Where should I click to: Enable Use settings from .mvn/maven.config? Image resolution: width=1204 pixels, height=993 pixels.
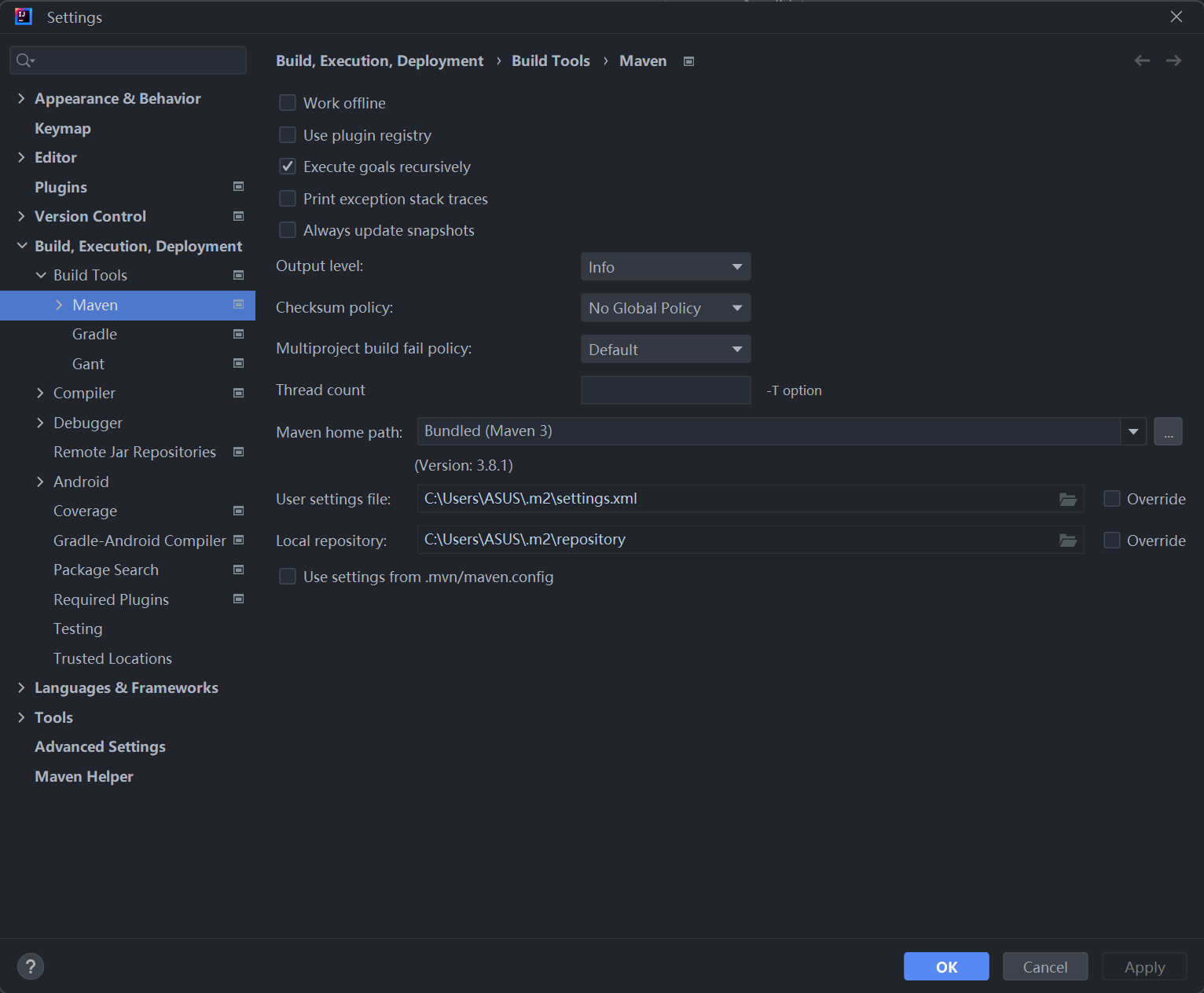(288, 577)
